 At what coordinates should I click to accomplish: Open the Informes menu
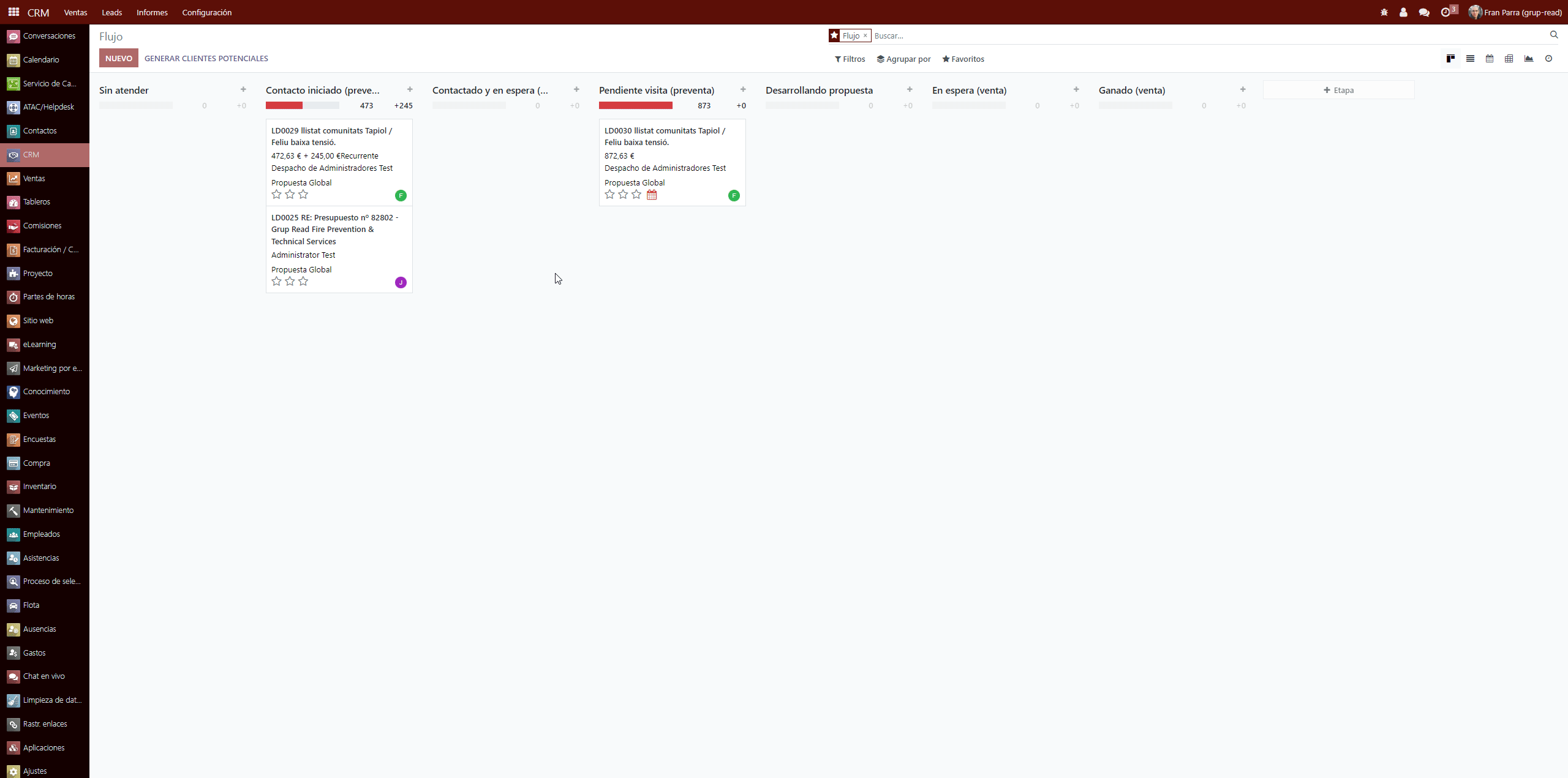(152, 12)
